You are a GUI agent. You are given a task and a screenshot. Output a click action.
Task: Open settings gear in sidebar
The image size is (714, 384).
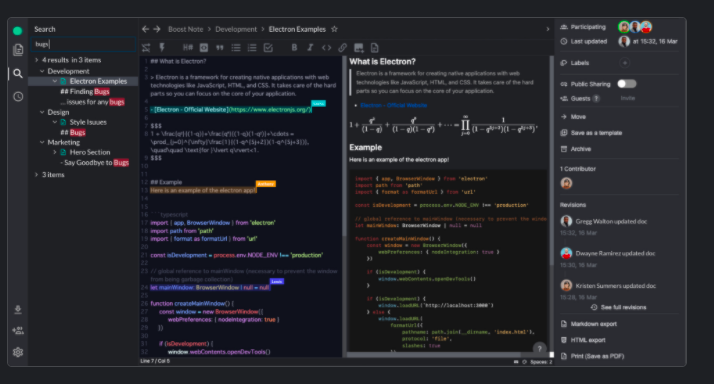tap(18, 352)
